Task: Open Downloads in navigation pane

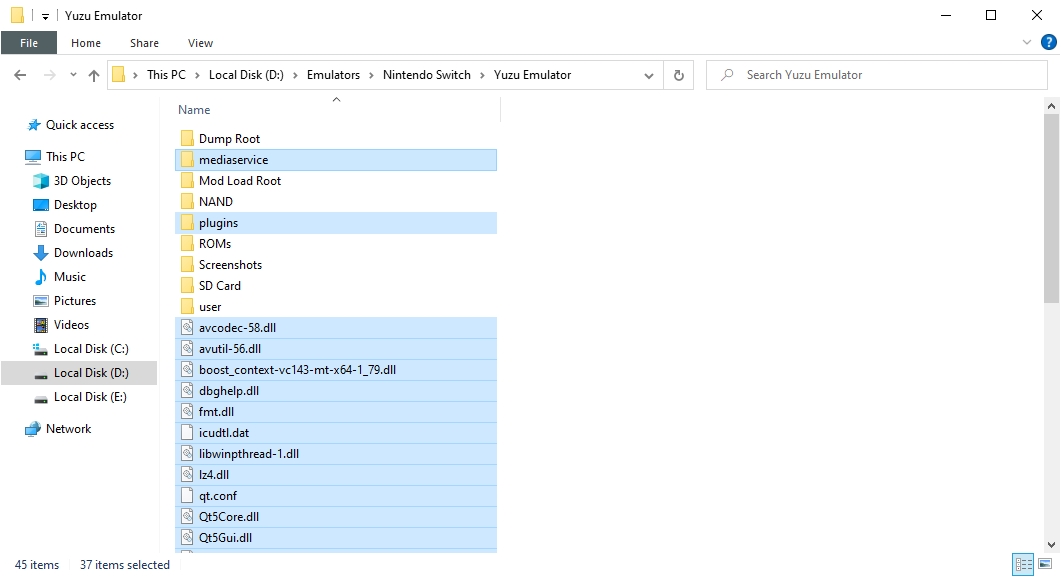Action: click(x=83, y=252)
